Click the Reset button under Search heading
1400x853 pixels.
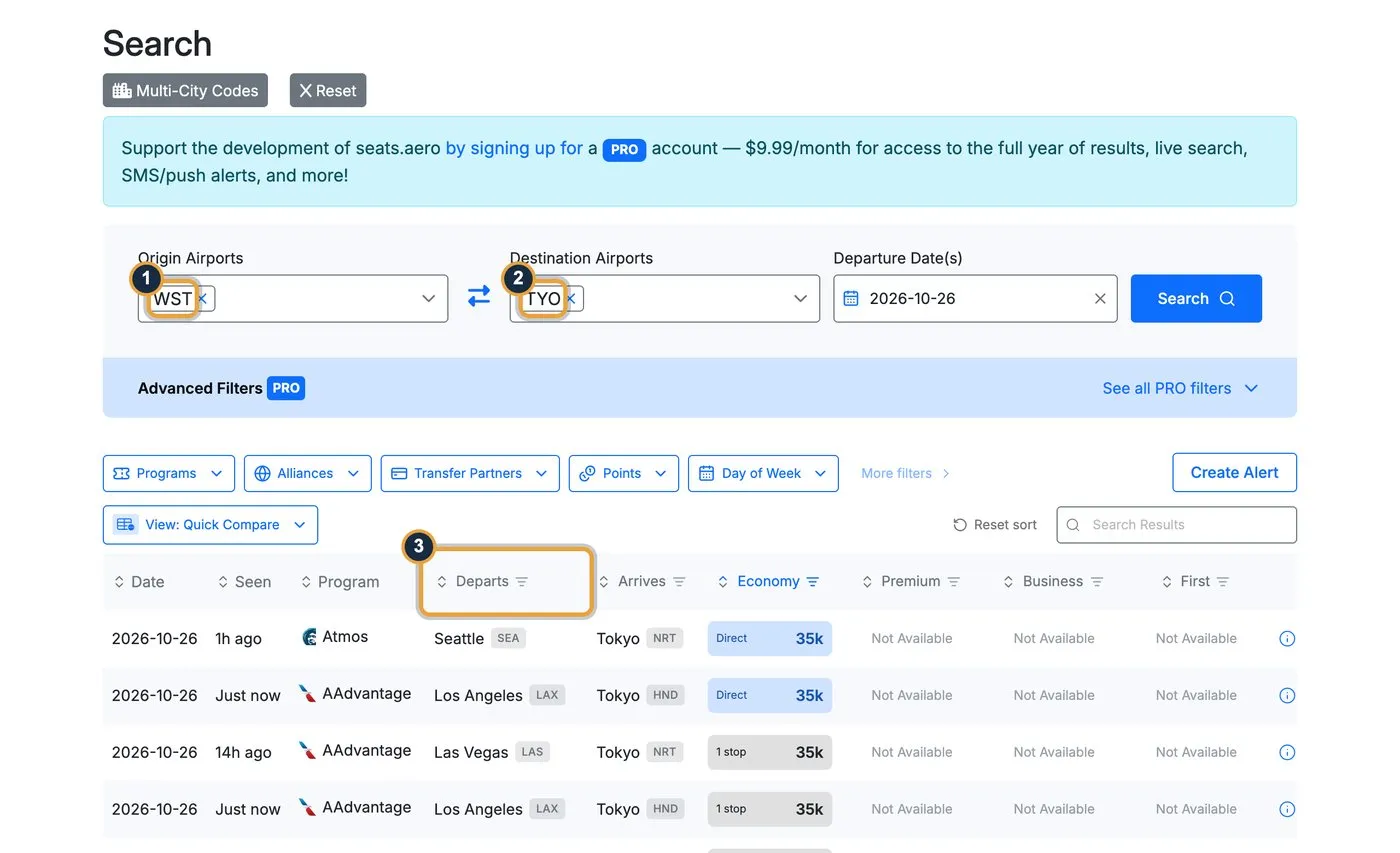(328, 90)
